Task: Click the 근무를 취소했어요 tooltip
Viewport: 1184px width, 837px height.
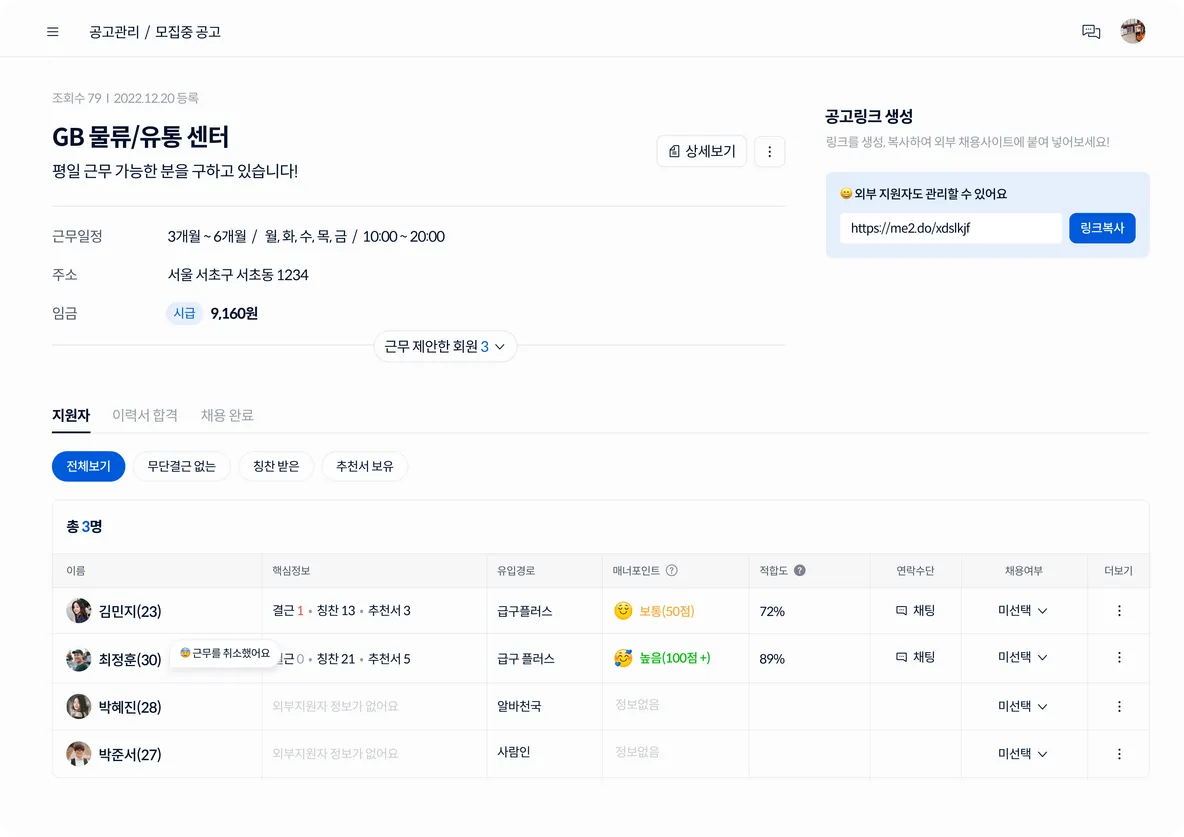Action: 225,653
